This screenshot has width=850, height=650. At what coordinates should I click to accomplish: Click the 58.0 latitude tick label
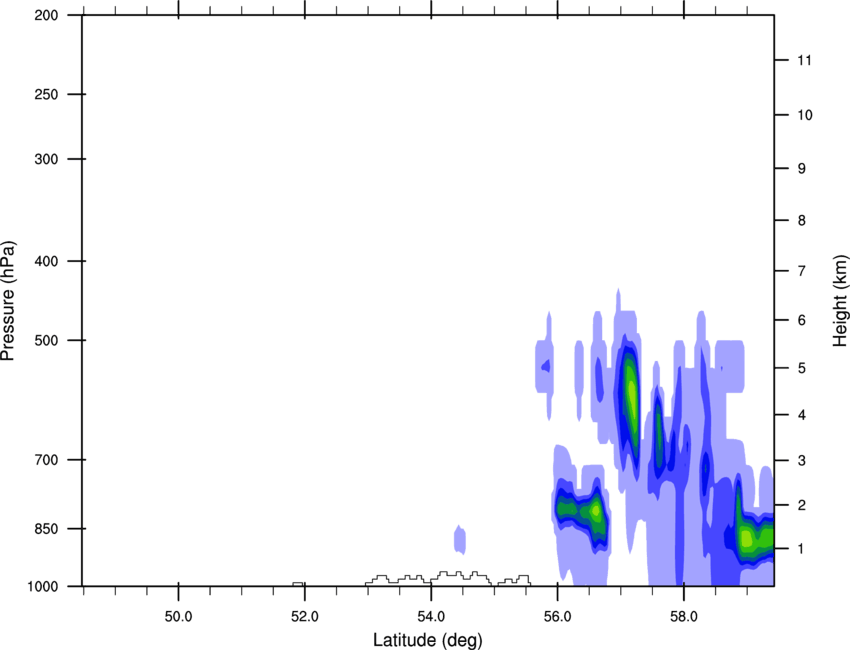point(684,617)
